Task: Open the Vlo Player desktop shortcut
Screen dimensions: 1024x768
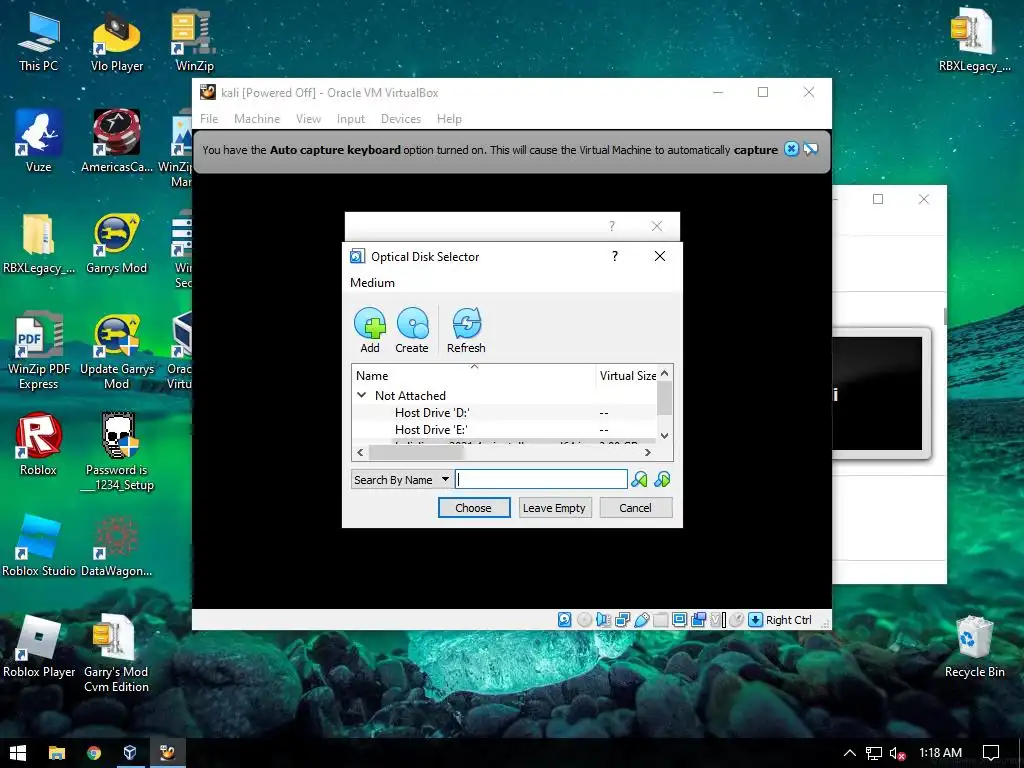Action: point(117,42)
